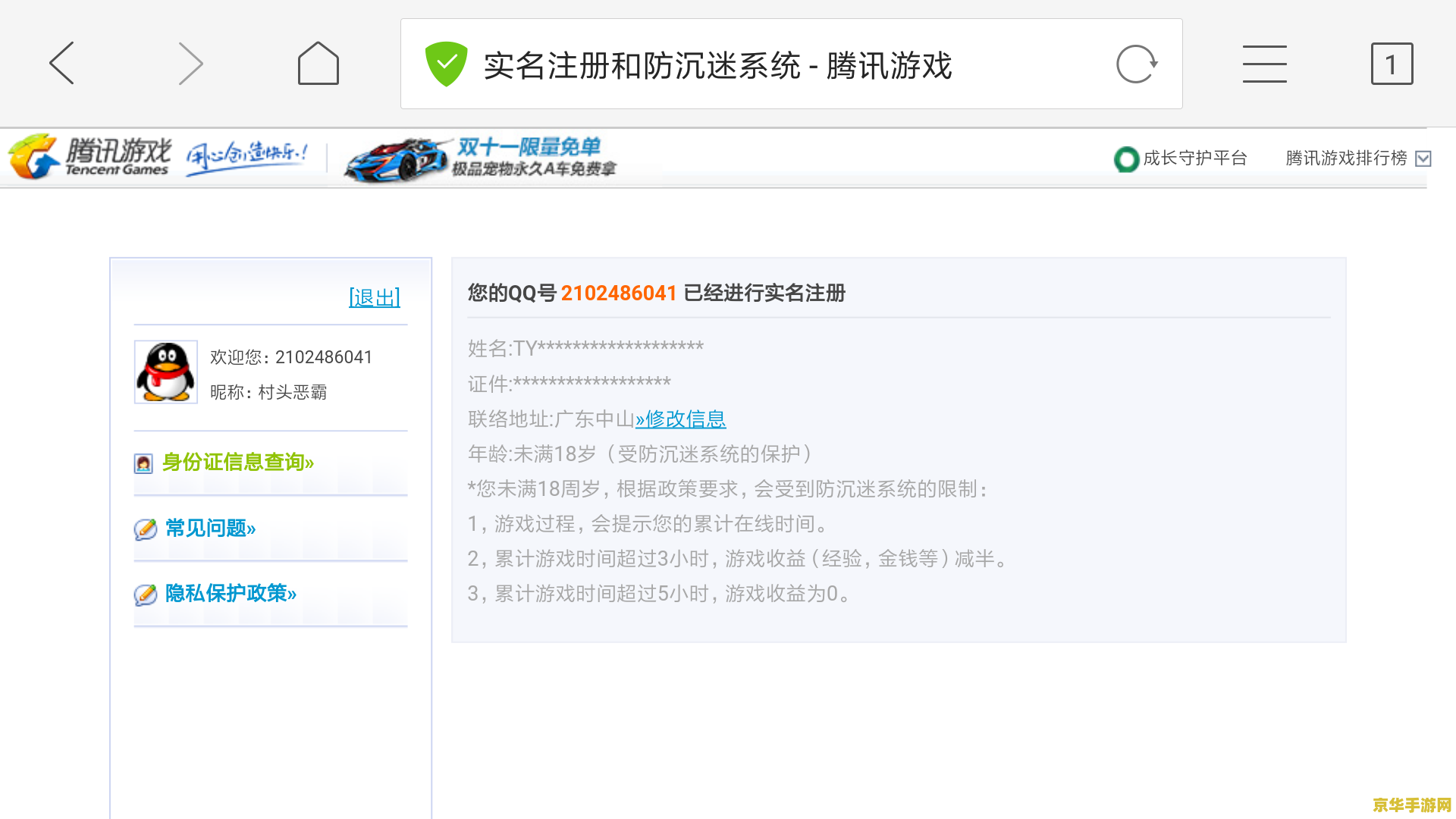Tap the browser forward arrow
Image resolution: width=1456 pixels, height=819 pixels.
(190, 63)
